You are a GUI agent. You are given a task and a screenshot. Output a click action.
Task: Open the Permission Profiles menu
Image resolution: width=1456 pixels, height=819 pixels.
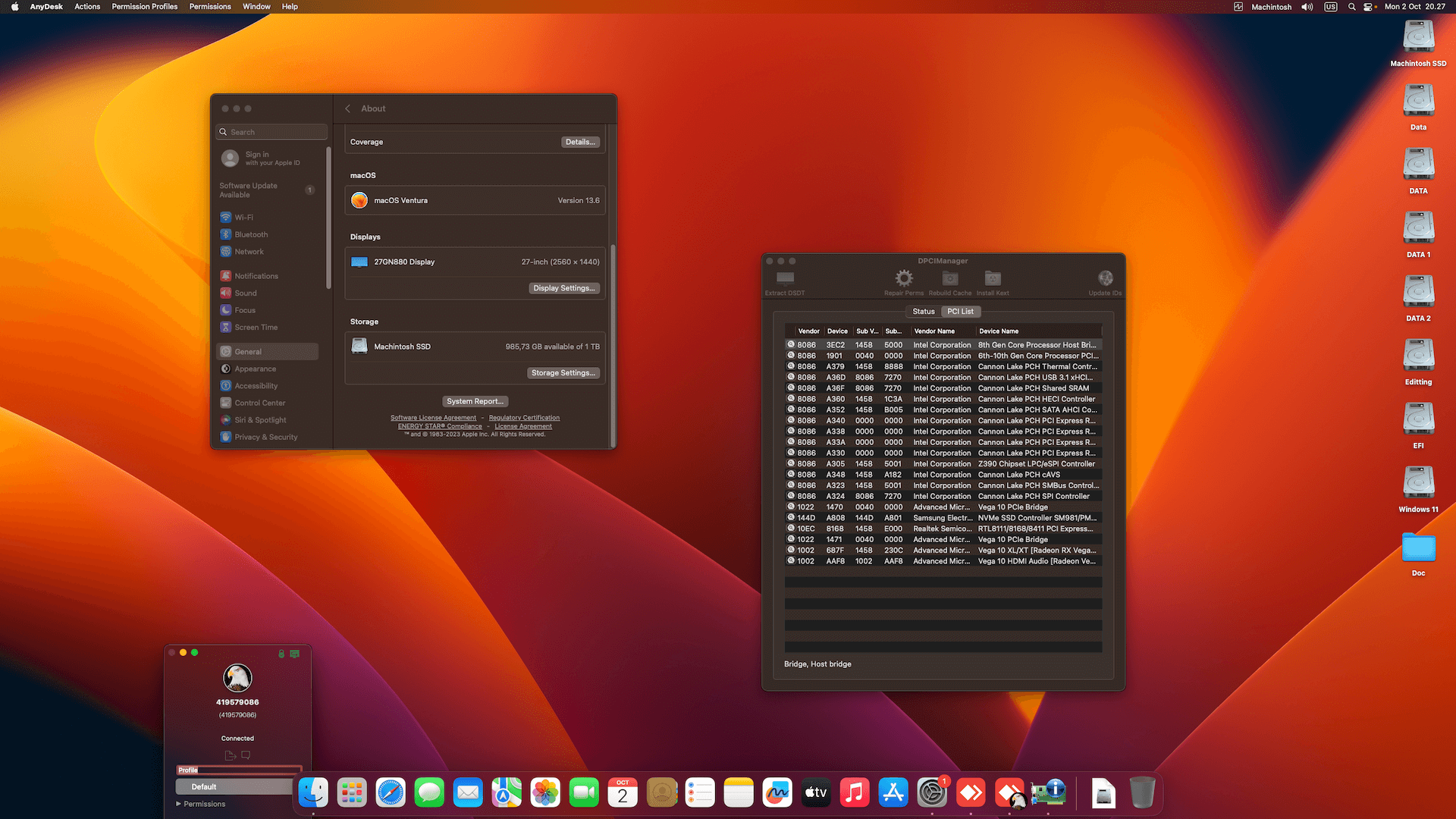coord(144,6)
